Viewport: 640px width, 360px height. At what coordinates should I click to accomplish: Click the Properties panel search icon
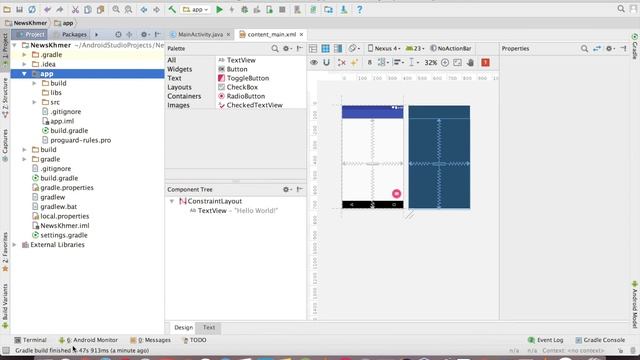pos(584,49)
